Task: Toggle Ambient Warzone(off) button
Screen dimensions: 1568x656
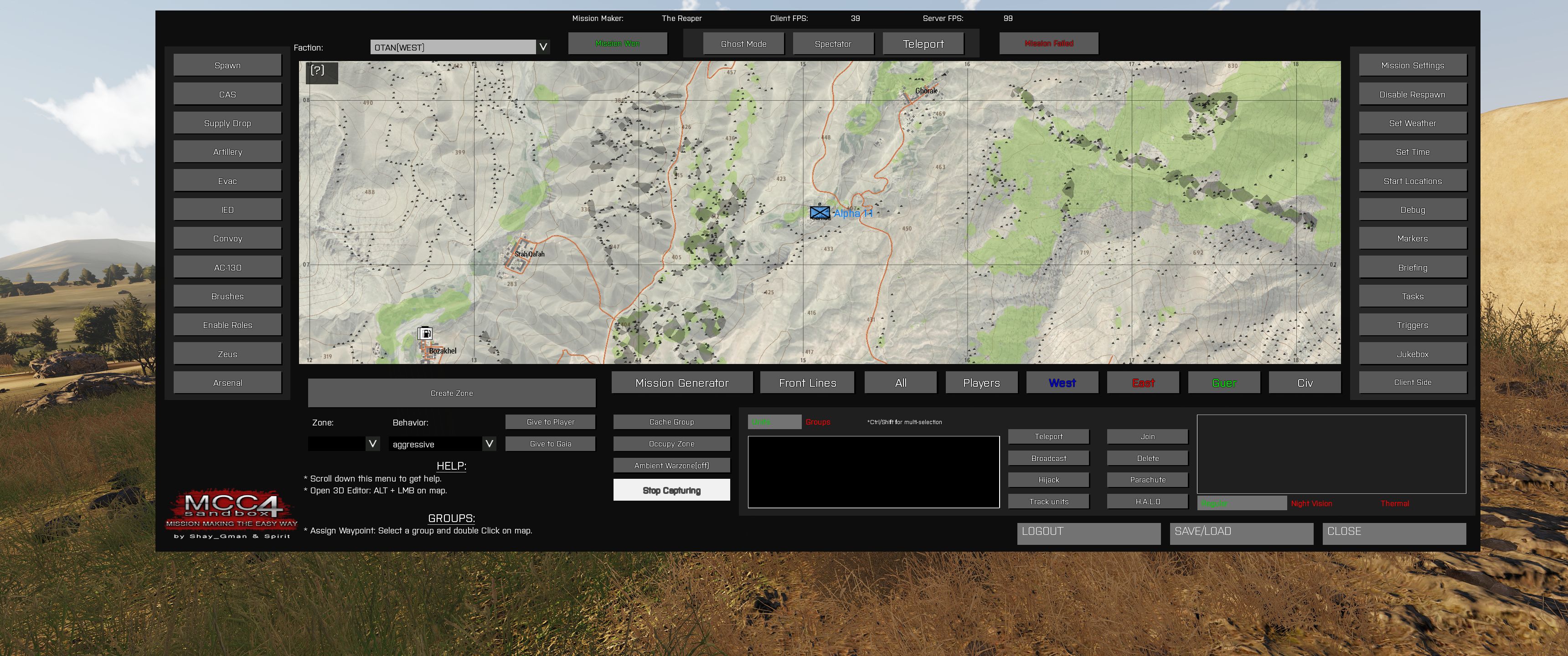Action: (x=671, y=466)
